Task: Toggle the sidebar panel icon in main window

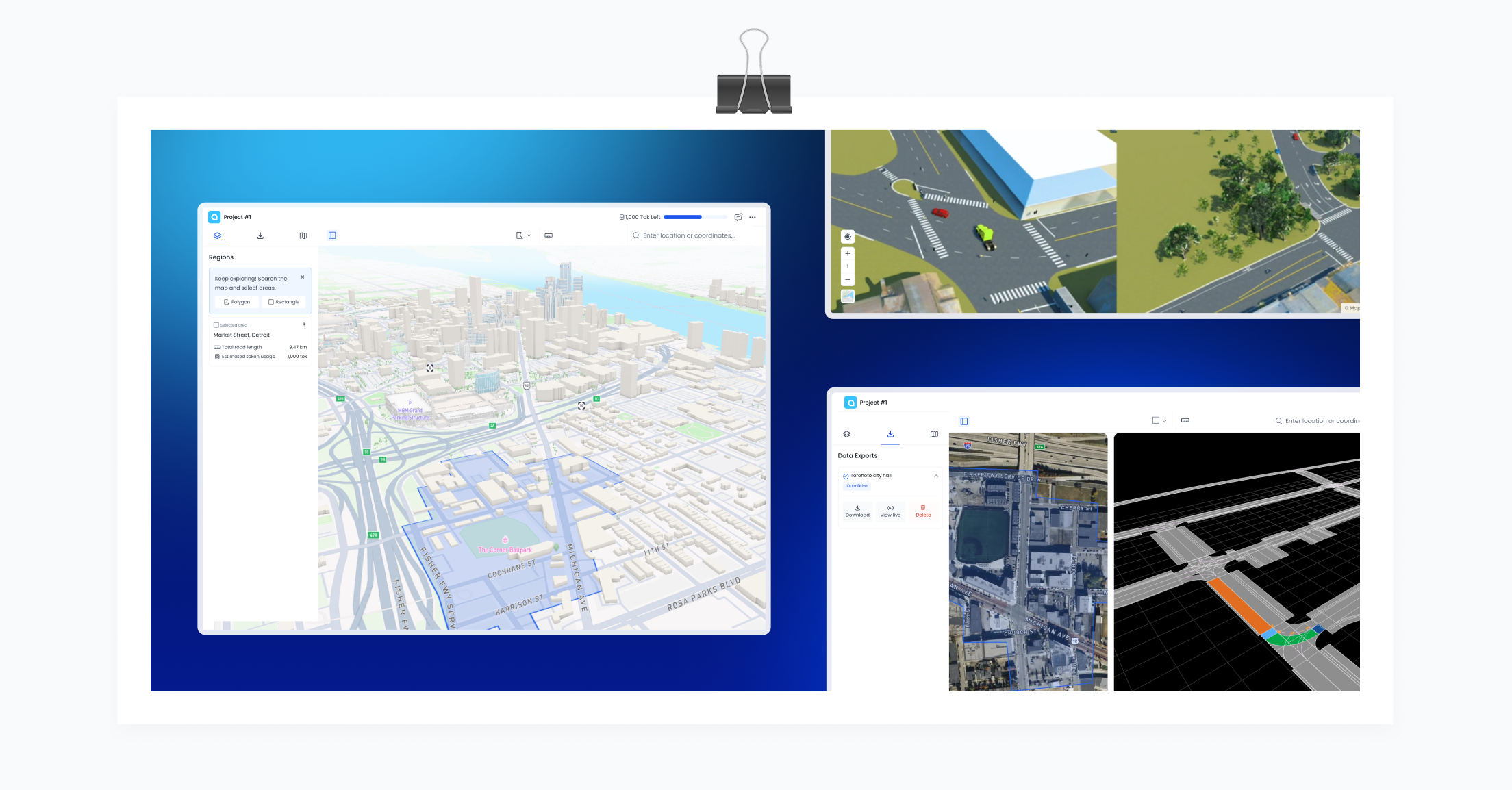Action: 332,235
